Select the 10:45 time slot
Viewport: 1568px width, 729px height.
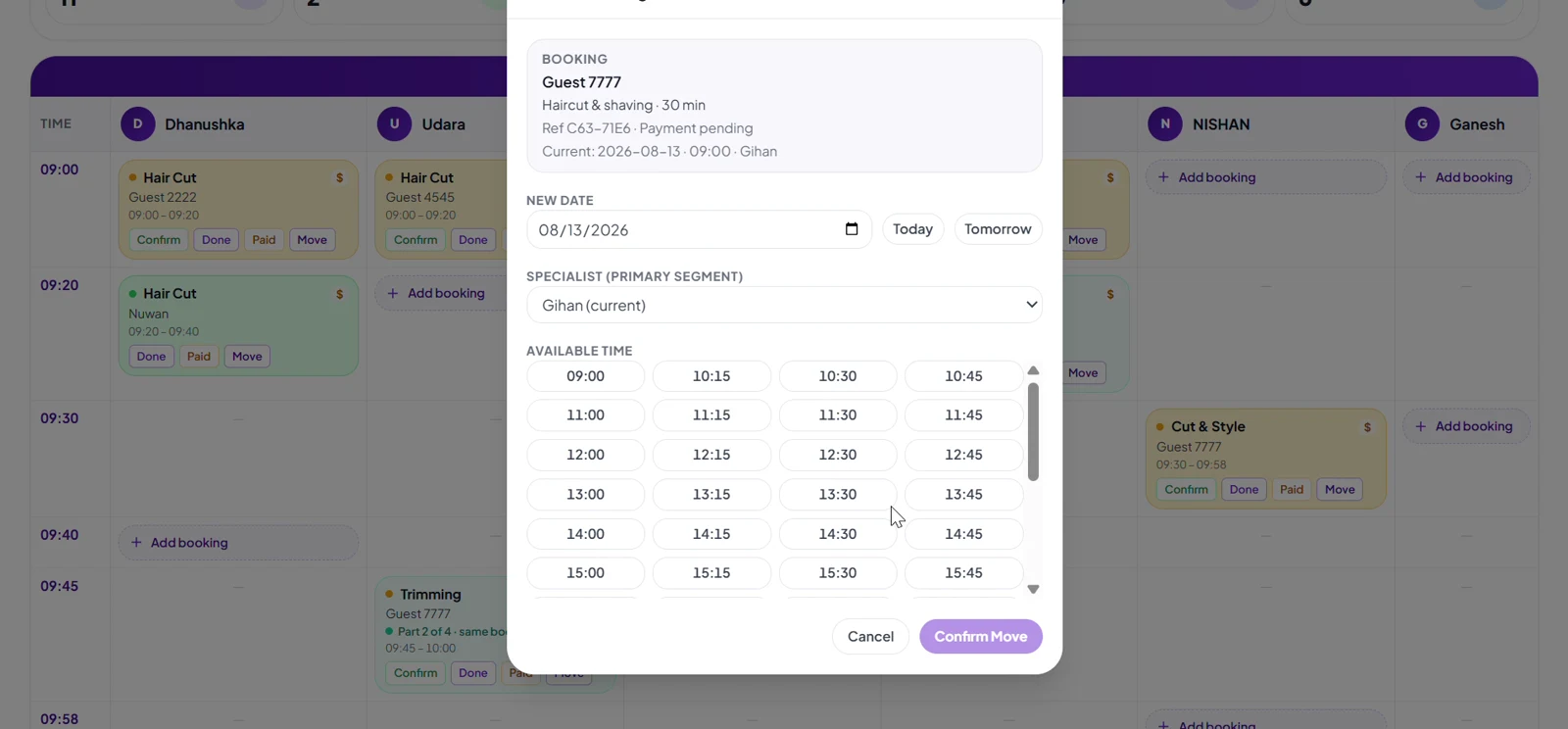pyautogui.click(x=964, y=376)
